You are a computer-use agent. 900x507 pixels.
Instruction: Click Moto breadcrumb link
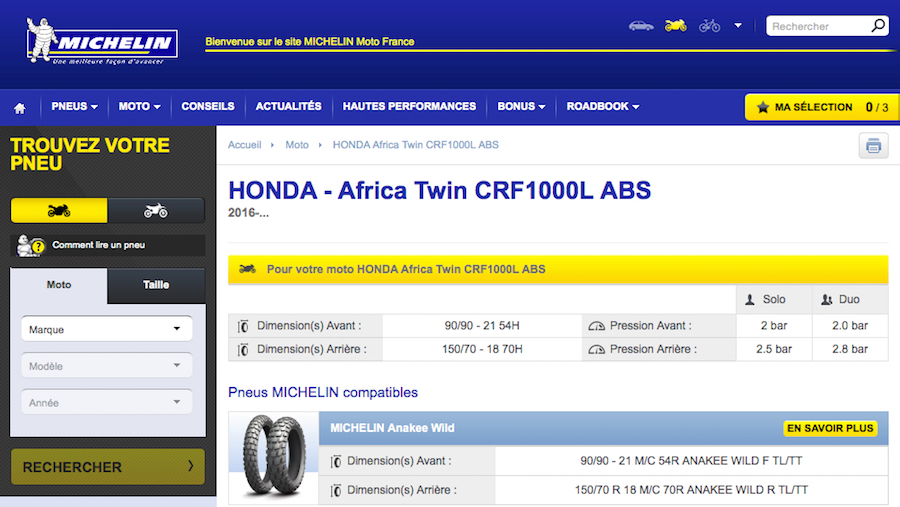click(297, 145)
